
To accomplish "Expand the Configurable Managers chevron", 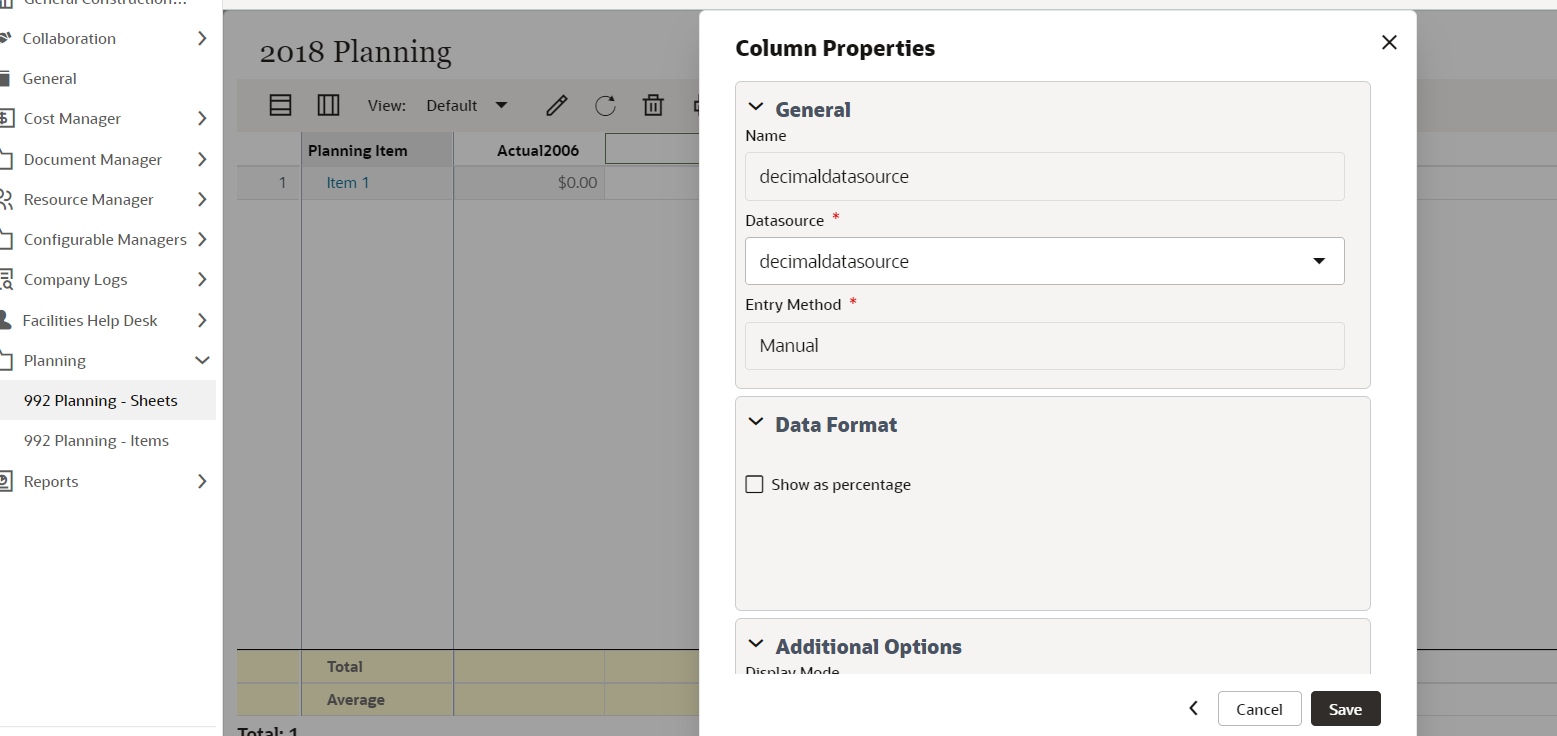I will point(202,239).
